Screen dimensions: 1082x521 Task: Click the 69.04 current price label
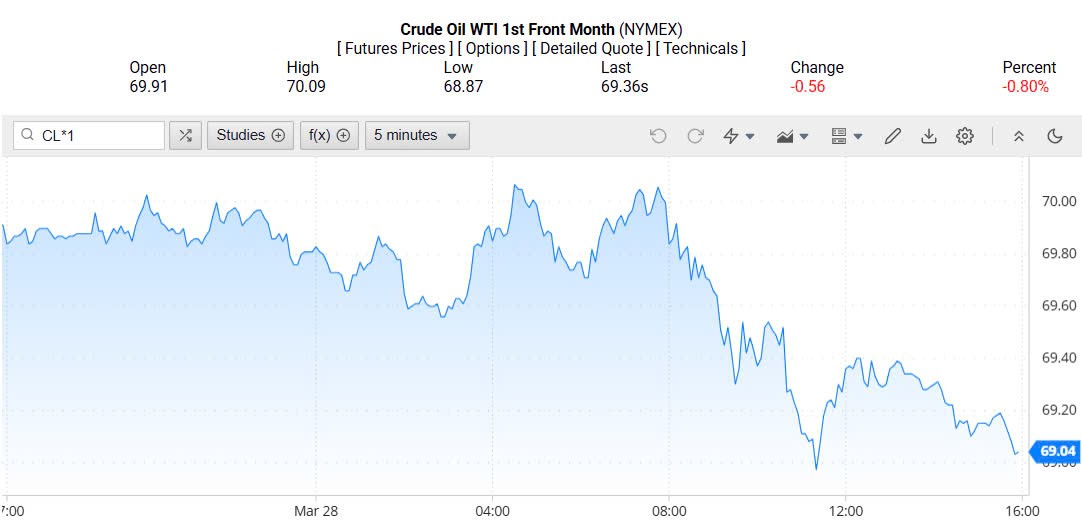click(1057, 452)
